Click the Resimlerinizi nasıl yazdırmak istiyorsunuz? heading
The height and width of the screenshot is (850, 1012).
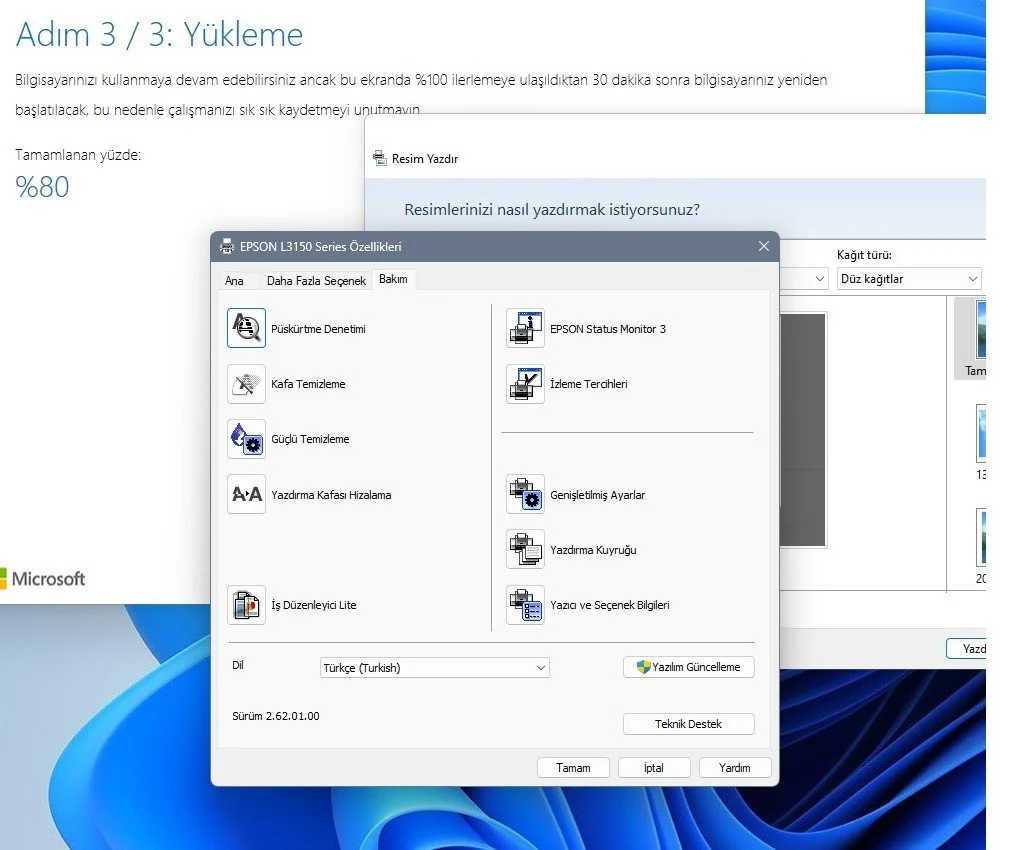pyautogui.click(x=552, y=210)
